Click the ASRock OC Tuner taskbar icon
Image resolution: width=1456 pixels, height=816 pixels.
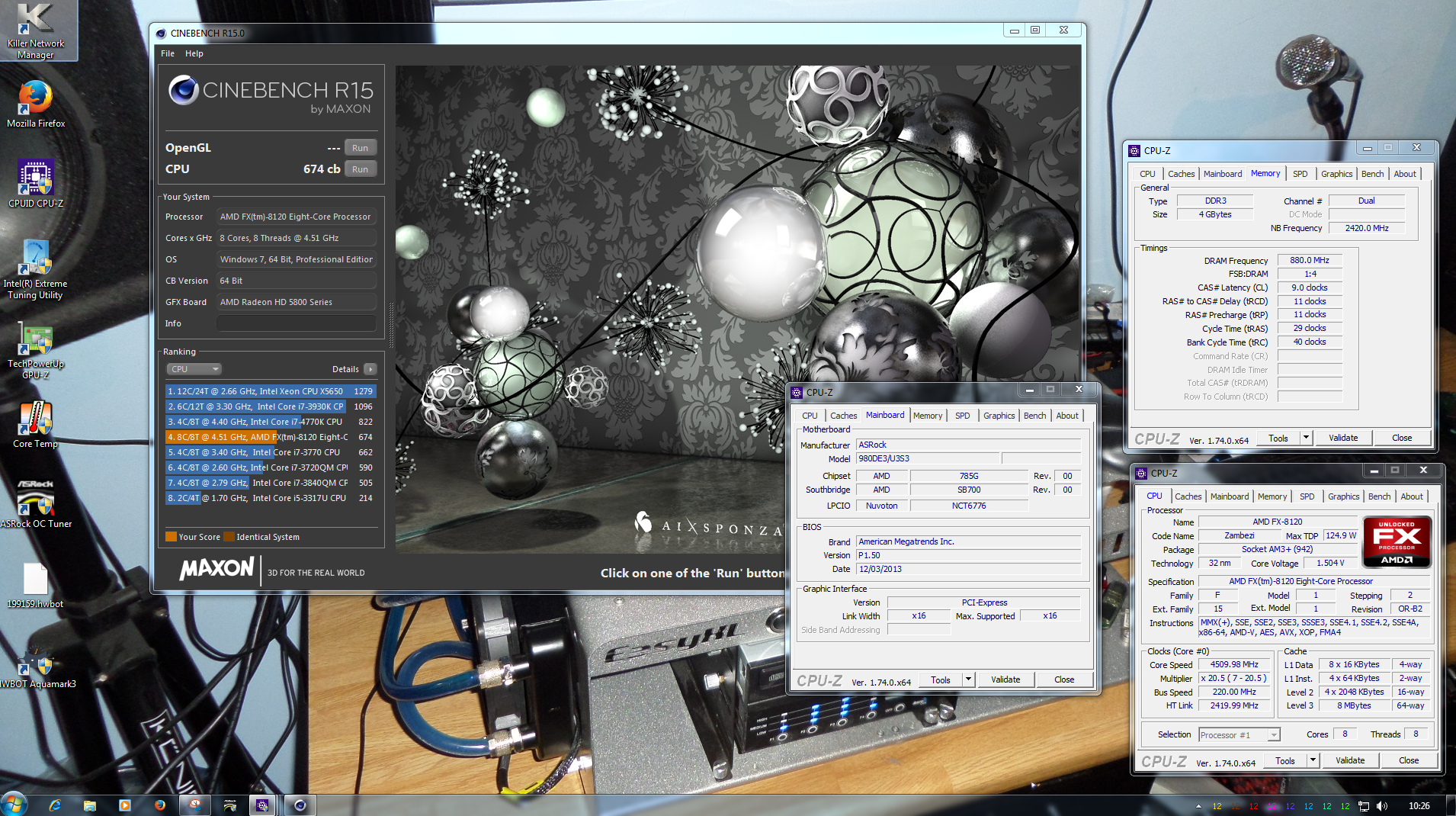(x=230, y=805)
